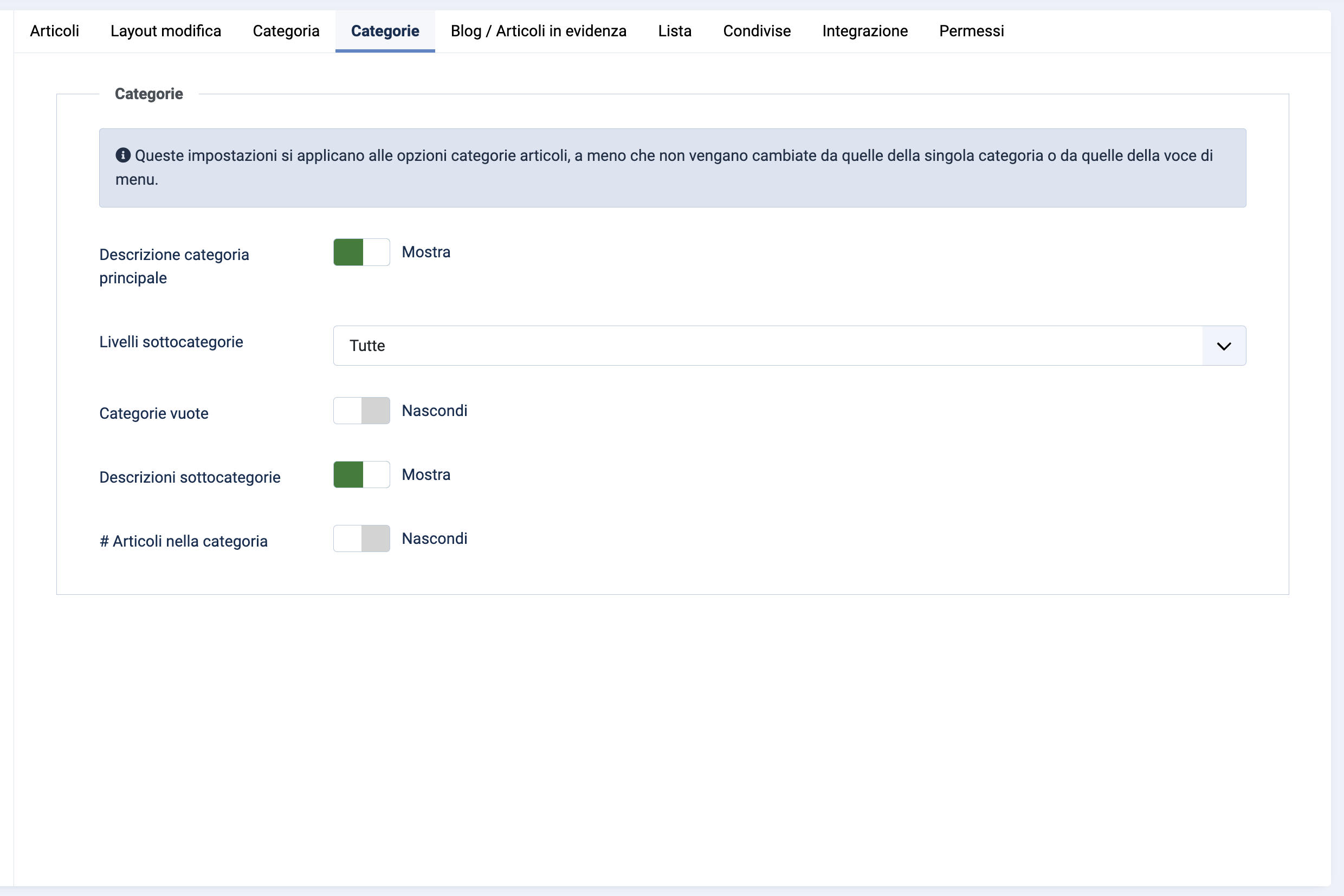Click the active Categorie tab
The image size is (1344, 896).
coord(385,31)
